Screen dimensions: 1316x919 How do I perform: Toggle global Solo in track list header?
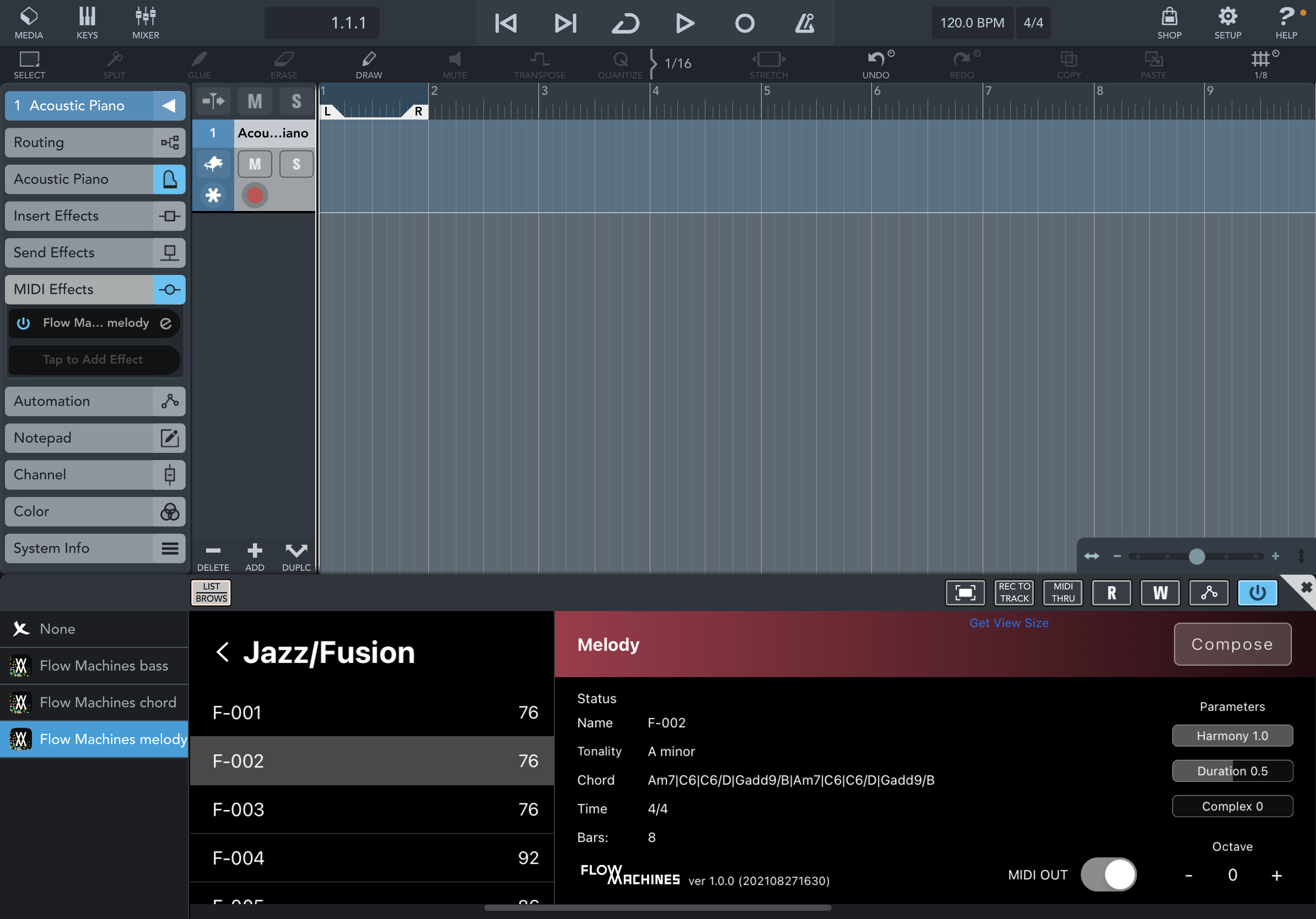pyautogui.click(x=296, y=101)
